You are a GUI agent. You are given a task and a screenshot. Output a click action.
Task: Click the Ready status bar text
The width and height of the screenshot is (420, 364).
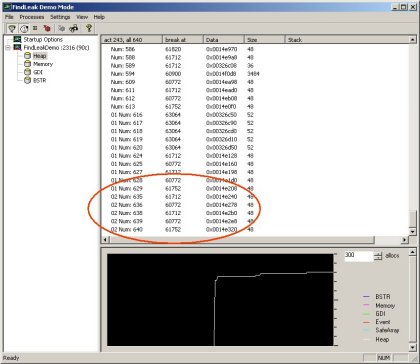pyautogui.click(x=11, y=358)
